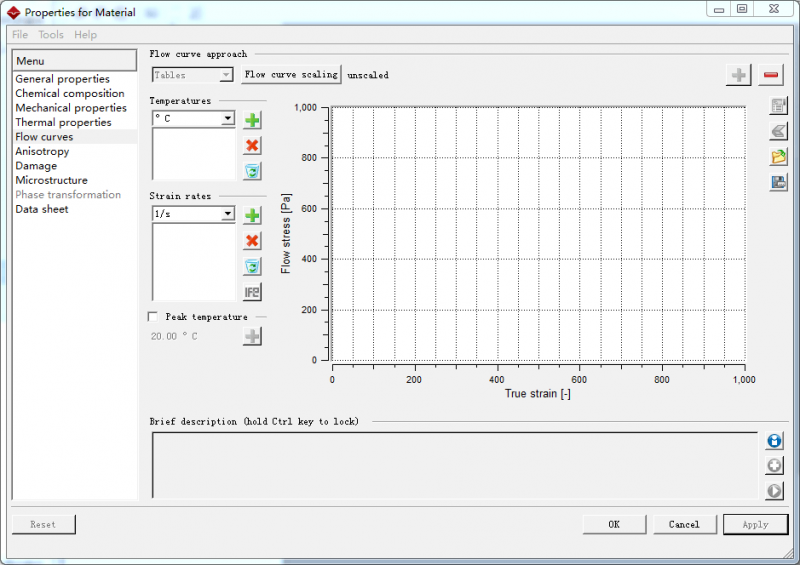The image size is (800, 565).
Task: Open table sheet icon beside chart
Action: 779,106
